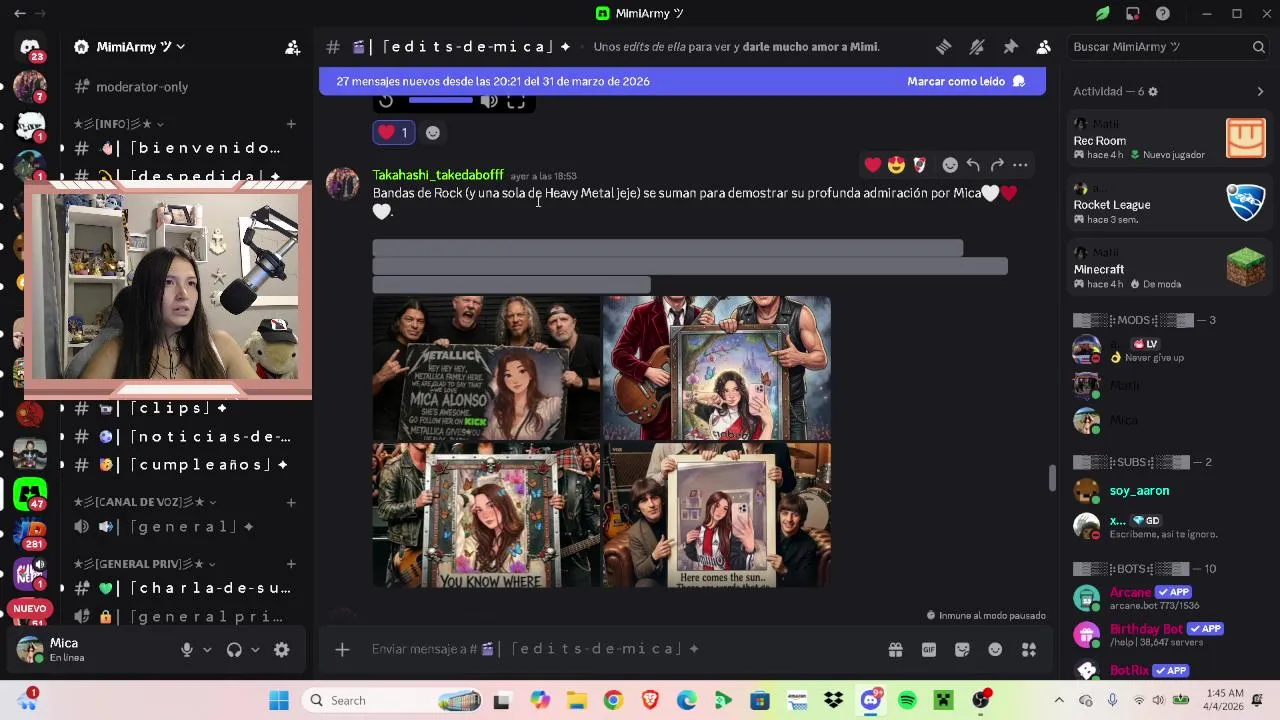Viewport: 1280px width, 720px height.
Task: Click the video volume speaker icon
Action: tap(489, 101)
